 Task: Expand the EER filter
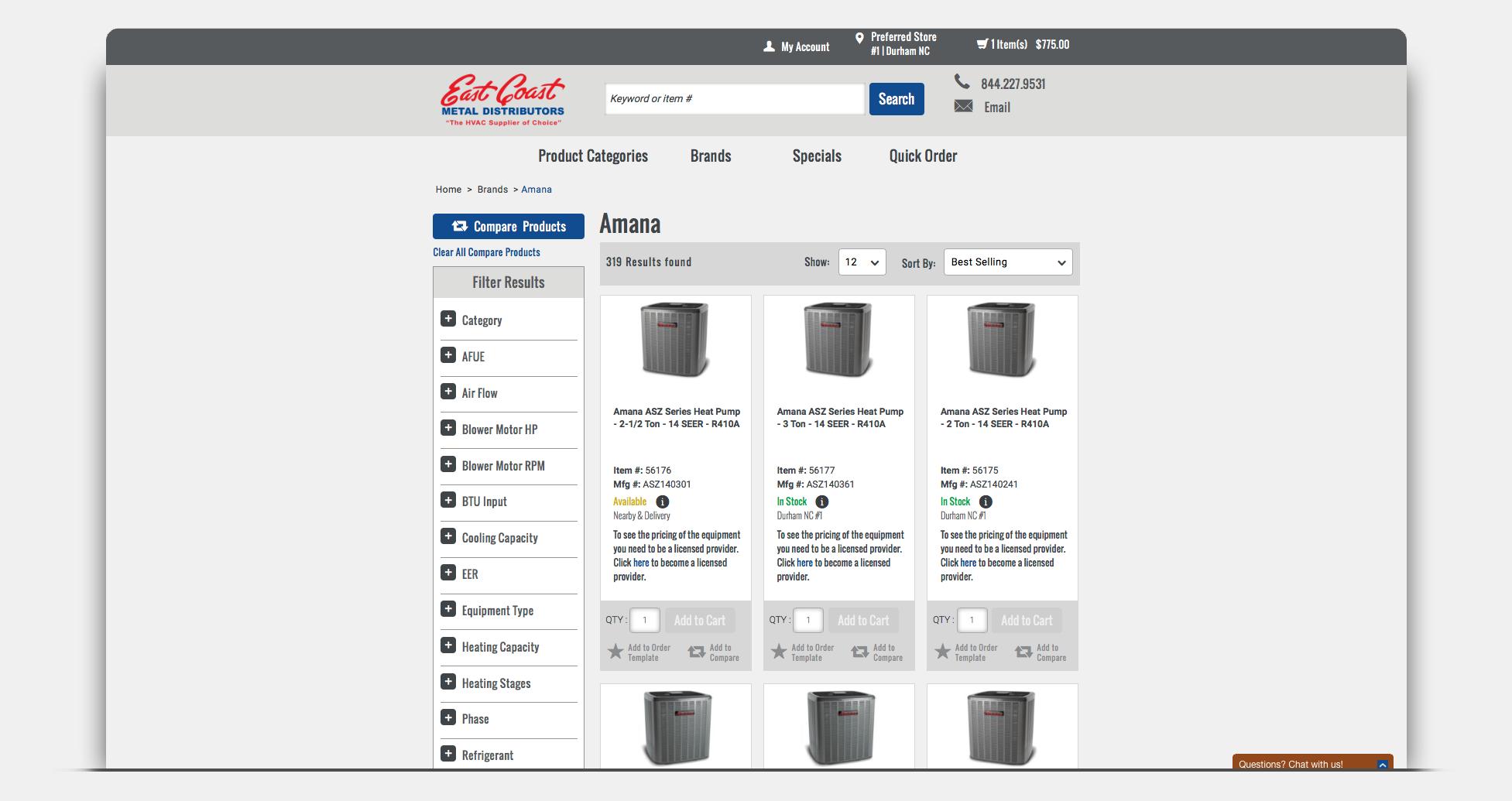(447, 573)
